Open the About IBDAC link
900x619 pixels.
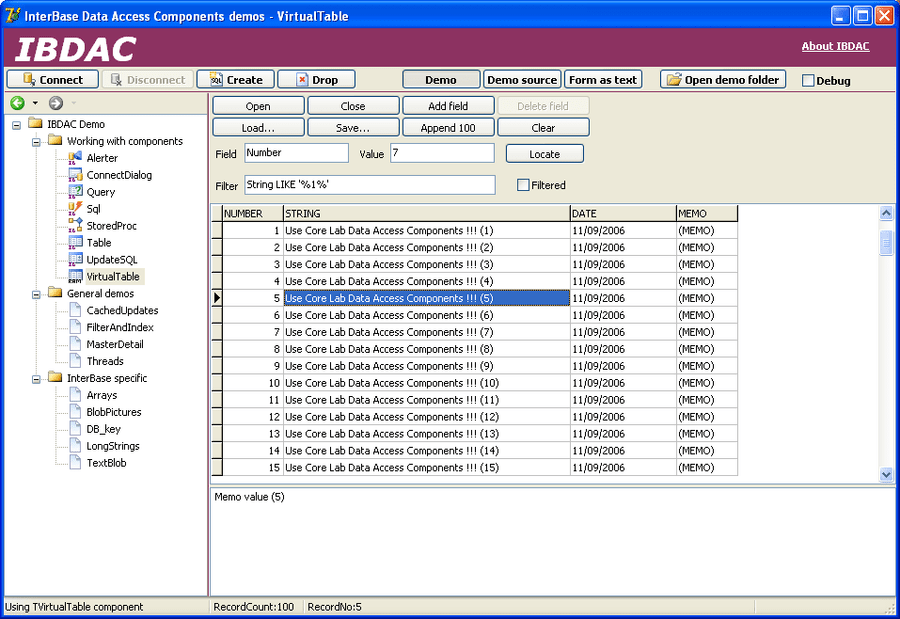point(835,46)
